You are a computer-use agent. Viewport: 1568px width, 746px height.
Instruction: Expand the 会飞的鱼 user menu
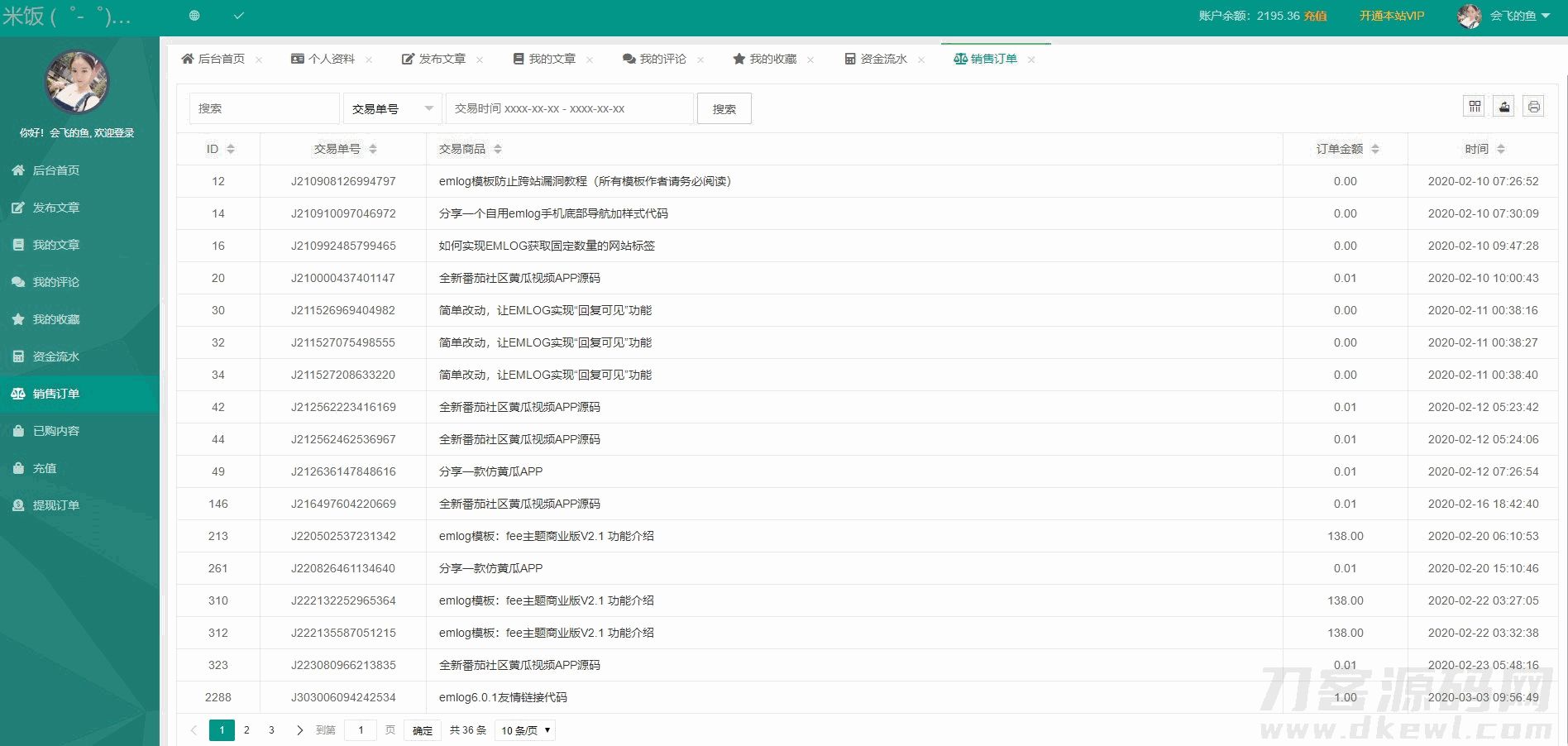(x=1519, y=16)
